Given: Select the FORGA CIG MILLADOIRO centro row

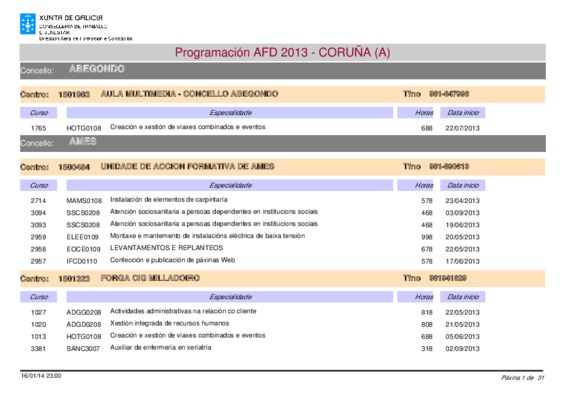Looking at the screenshot, I should point(283,278).
